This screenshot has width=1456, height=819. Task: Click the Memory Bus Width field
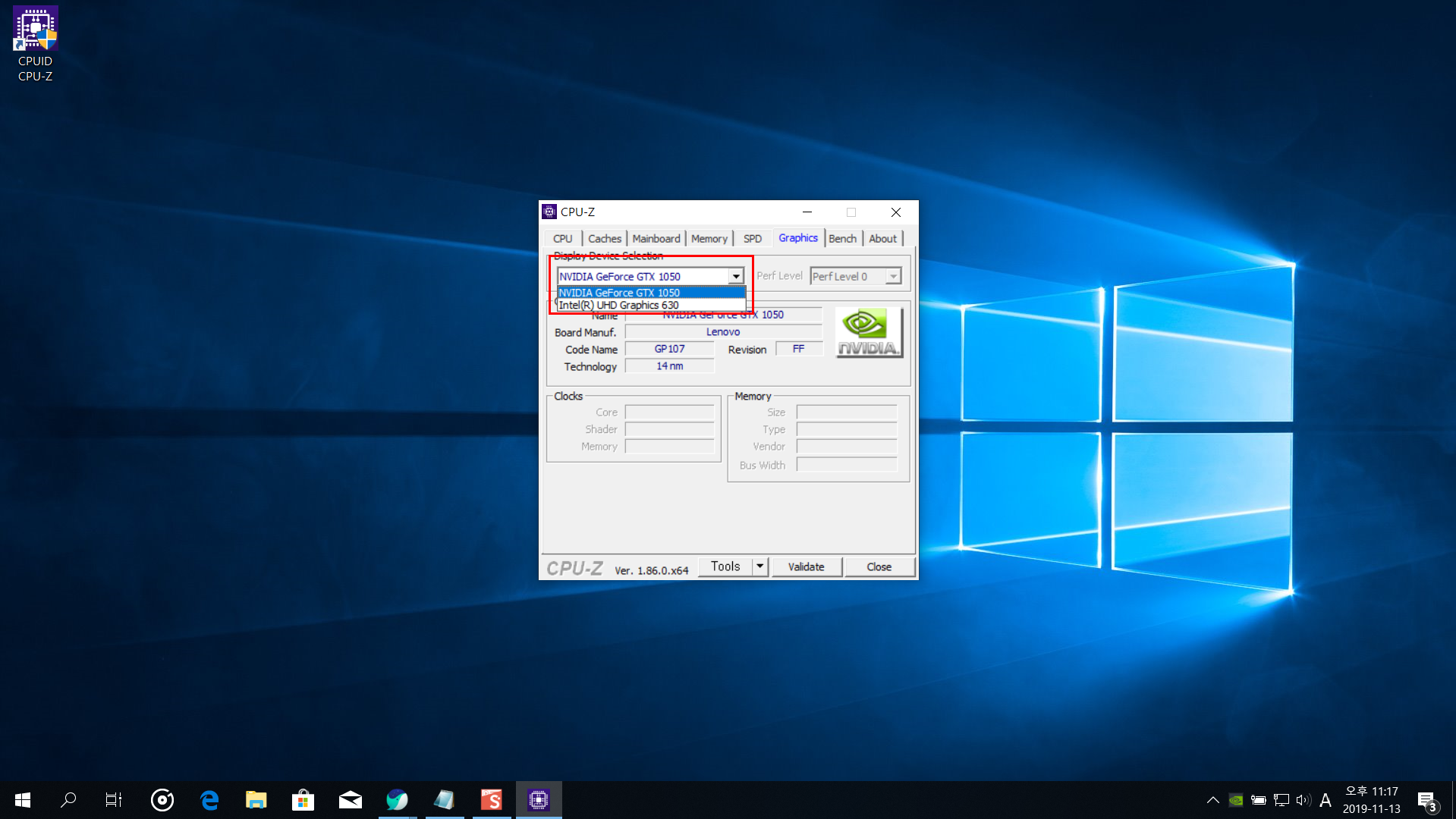(x=847, y=465)
